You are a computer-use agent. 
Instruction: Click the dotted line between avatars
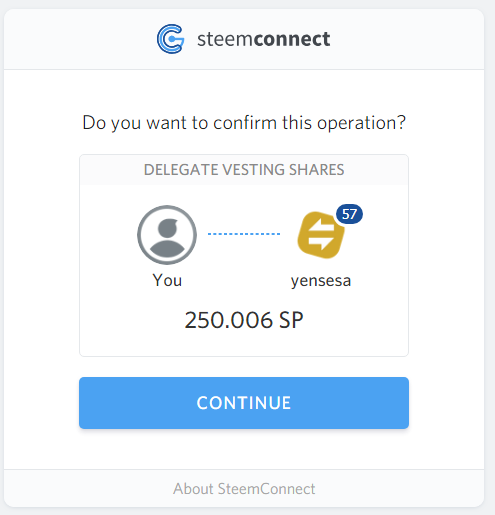pyautogui.click(x=244, y=234)
